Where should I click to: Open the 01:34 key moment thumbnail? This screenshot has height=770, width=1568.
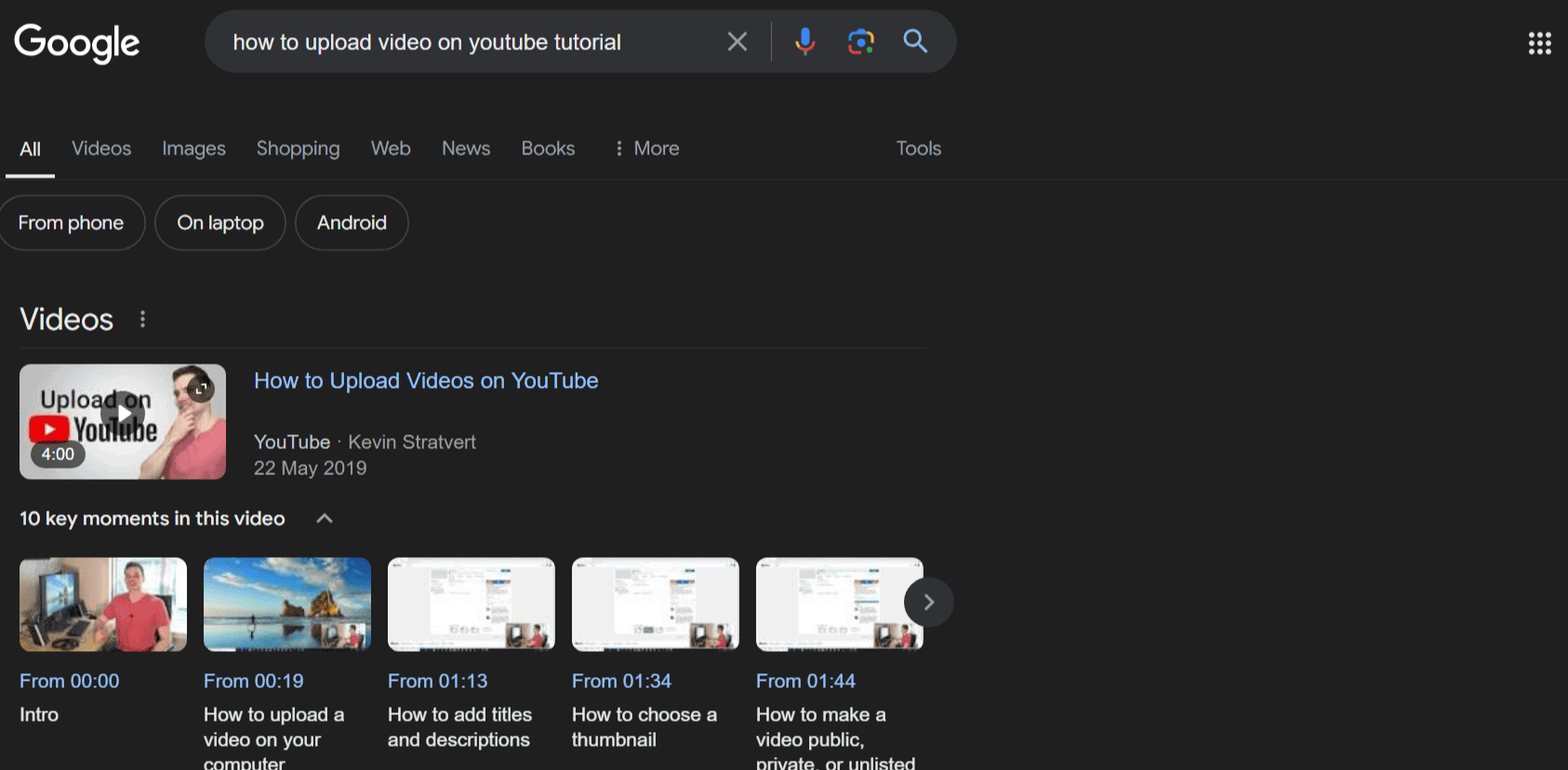coord(656,604)
